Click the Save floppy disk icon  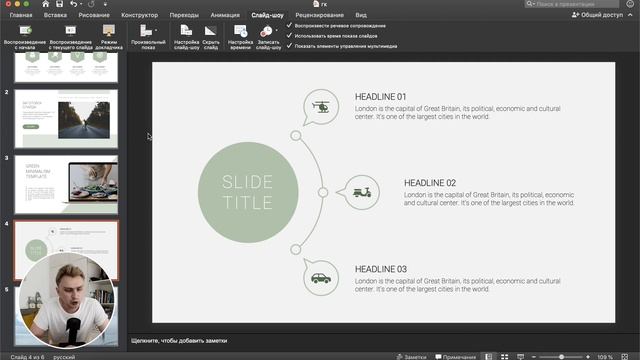60,4
